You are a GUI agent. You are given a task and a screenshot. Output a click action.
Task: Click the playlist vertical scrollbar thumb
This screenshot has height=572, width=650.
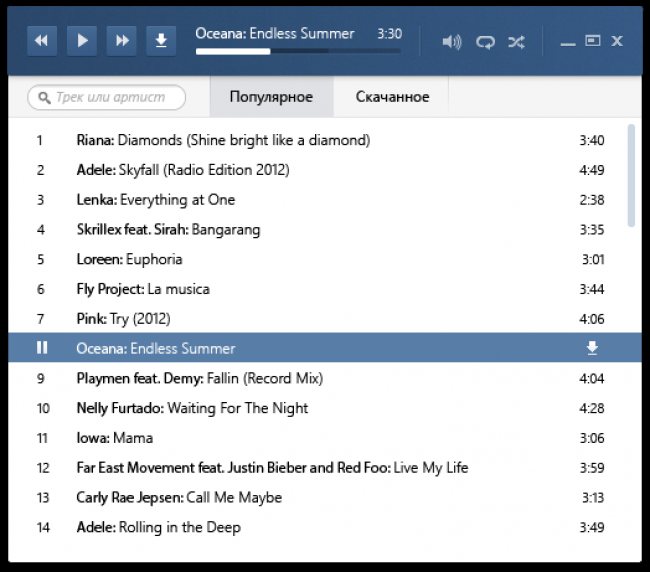click(x=631, y=175)
